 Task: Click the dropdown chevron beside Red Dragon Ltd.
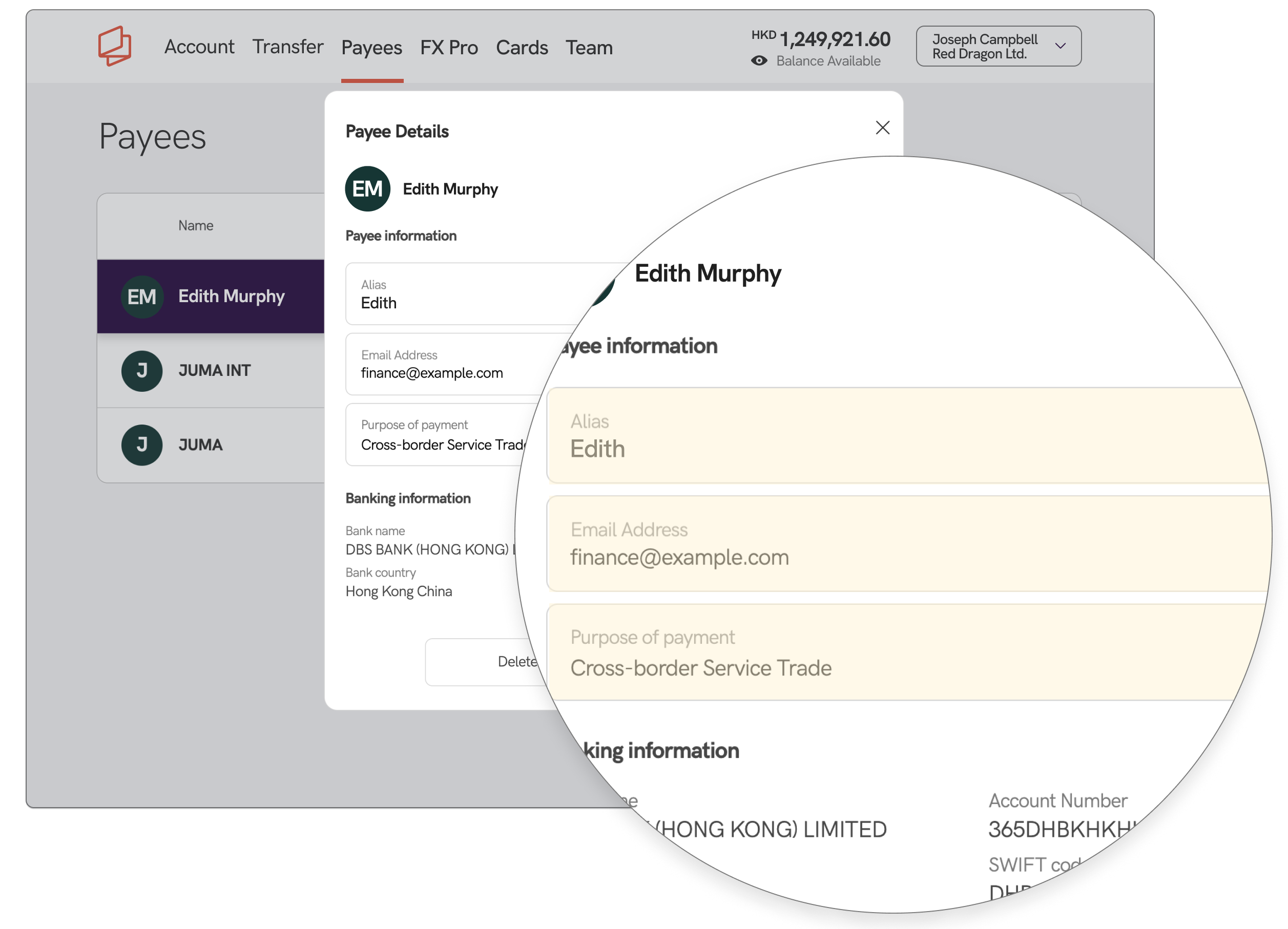[x=1060, y=46]
